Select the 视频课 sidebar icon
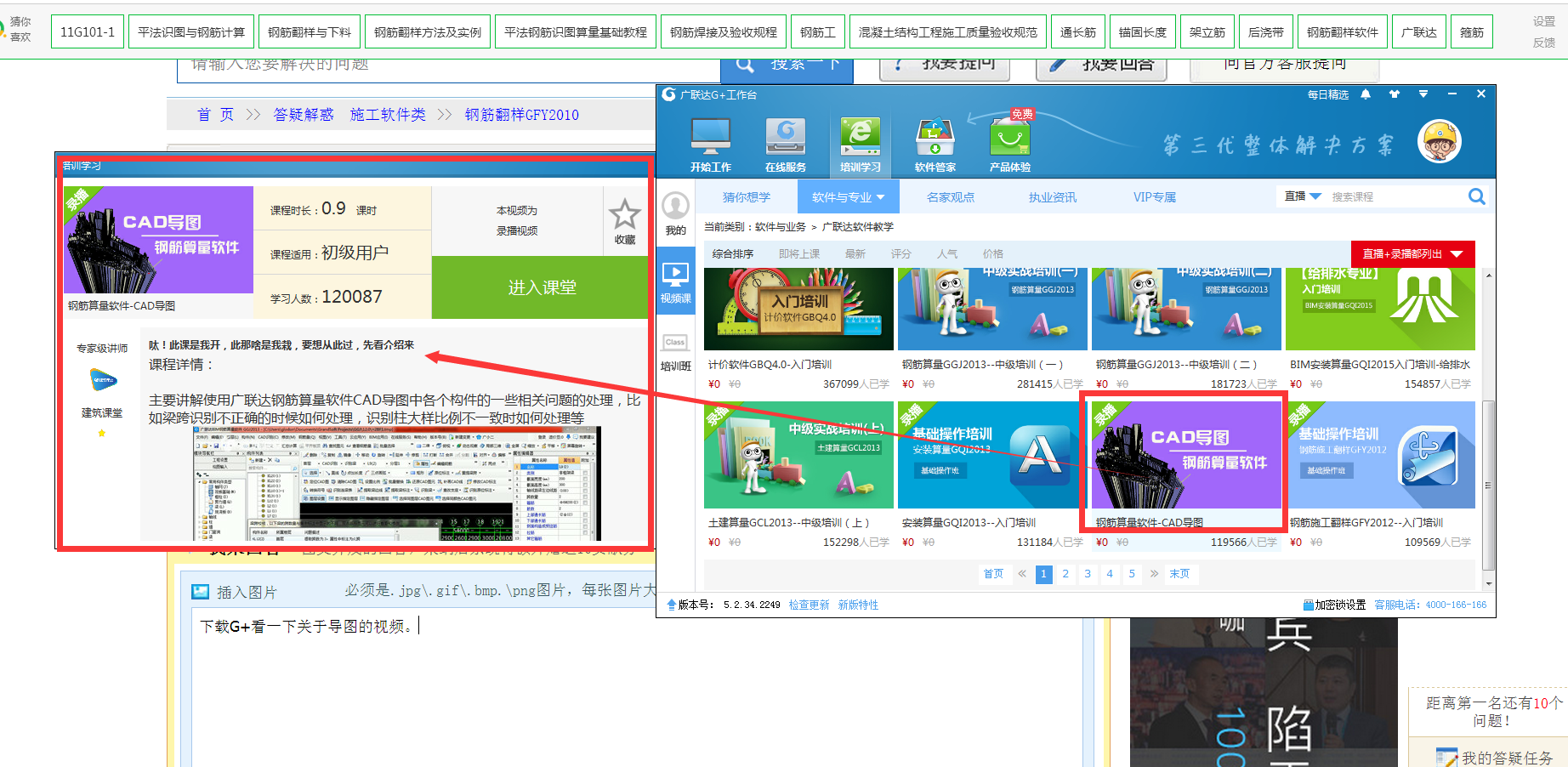Viewport: 1568px width, 767px height. [676, 275]
